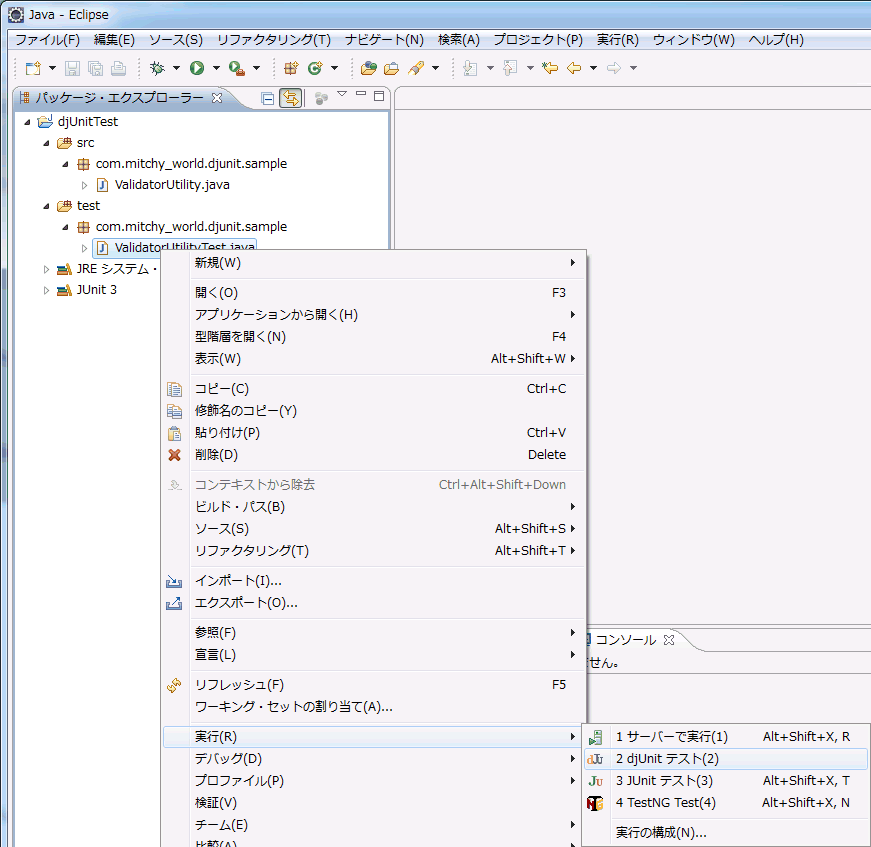The image size is (871, 847).
Task: Choose インポート(I)... in context menu
Action: 374,581
